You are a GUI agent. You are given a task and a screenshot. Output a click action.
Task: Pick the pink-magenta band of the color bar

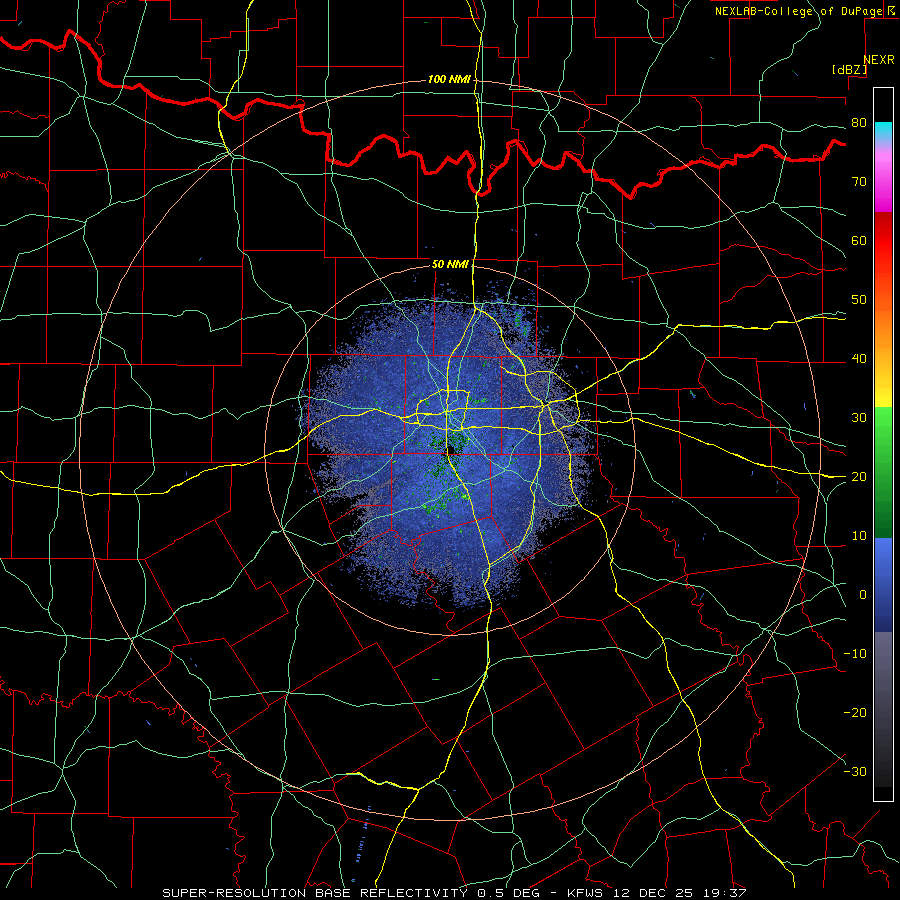(883, 178)
